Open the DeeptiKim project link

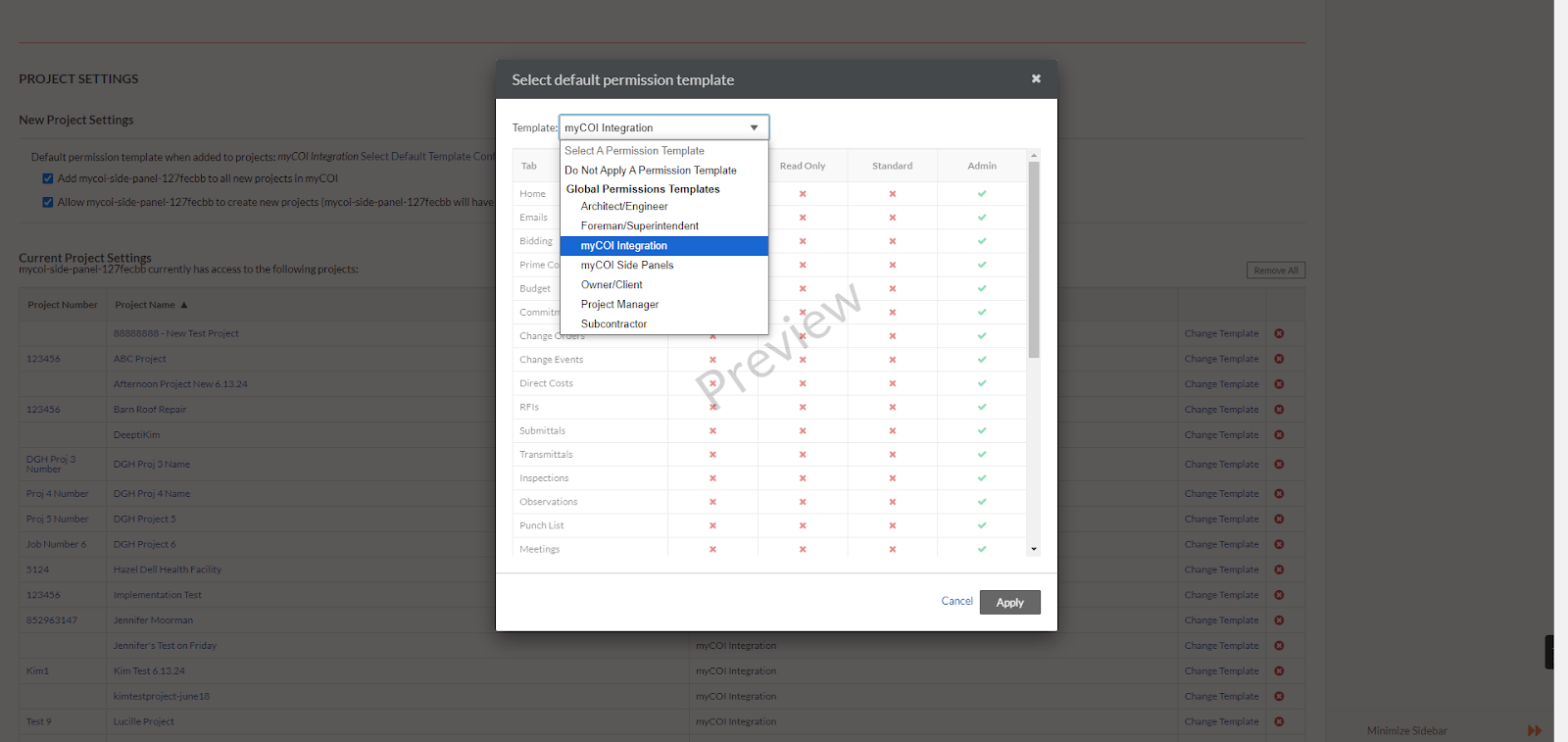(136, 435)
